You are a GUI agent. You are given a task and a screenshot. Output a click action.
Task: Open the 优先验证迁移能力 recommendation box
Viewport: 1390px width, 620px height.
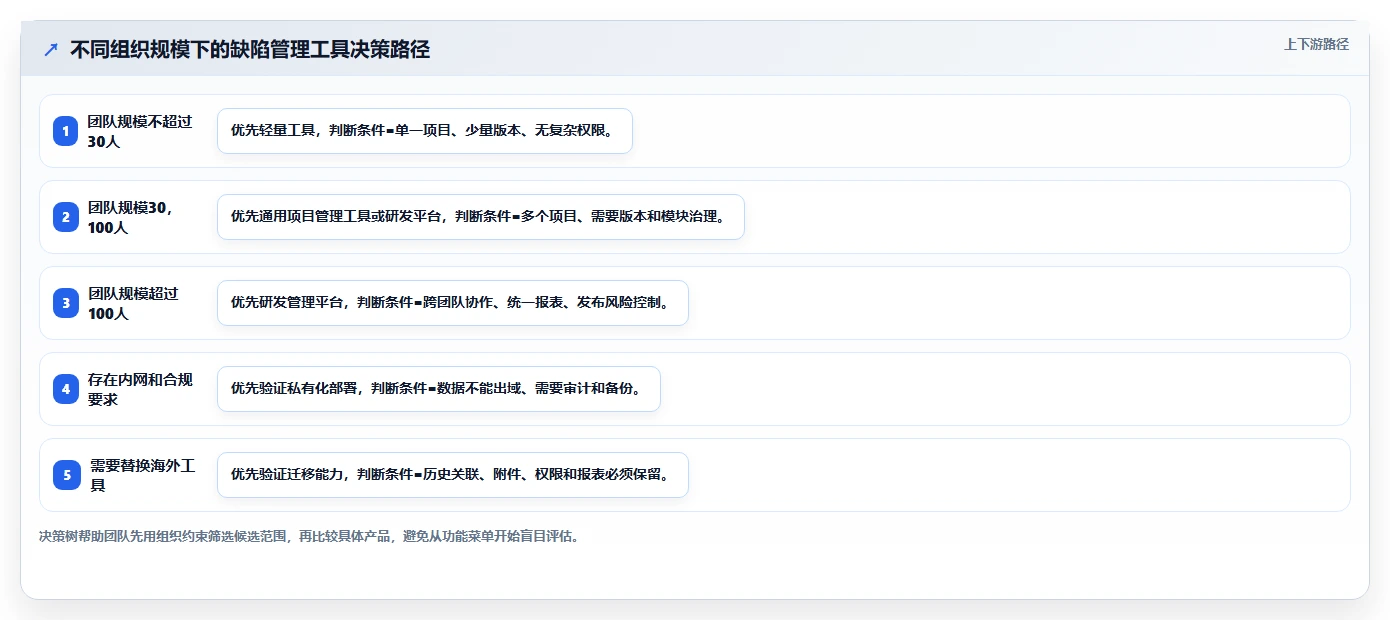click(453, 475)
